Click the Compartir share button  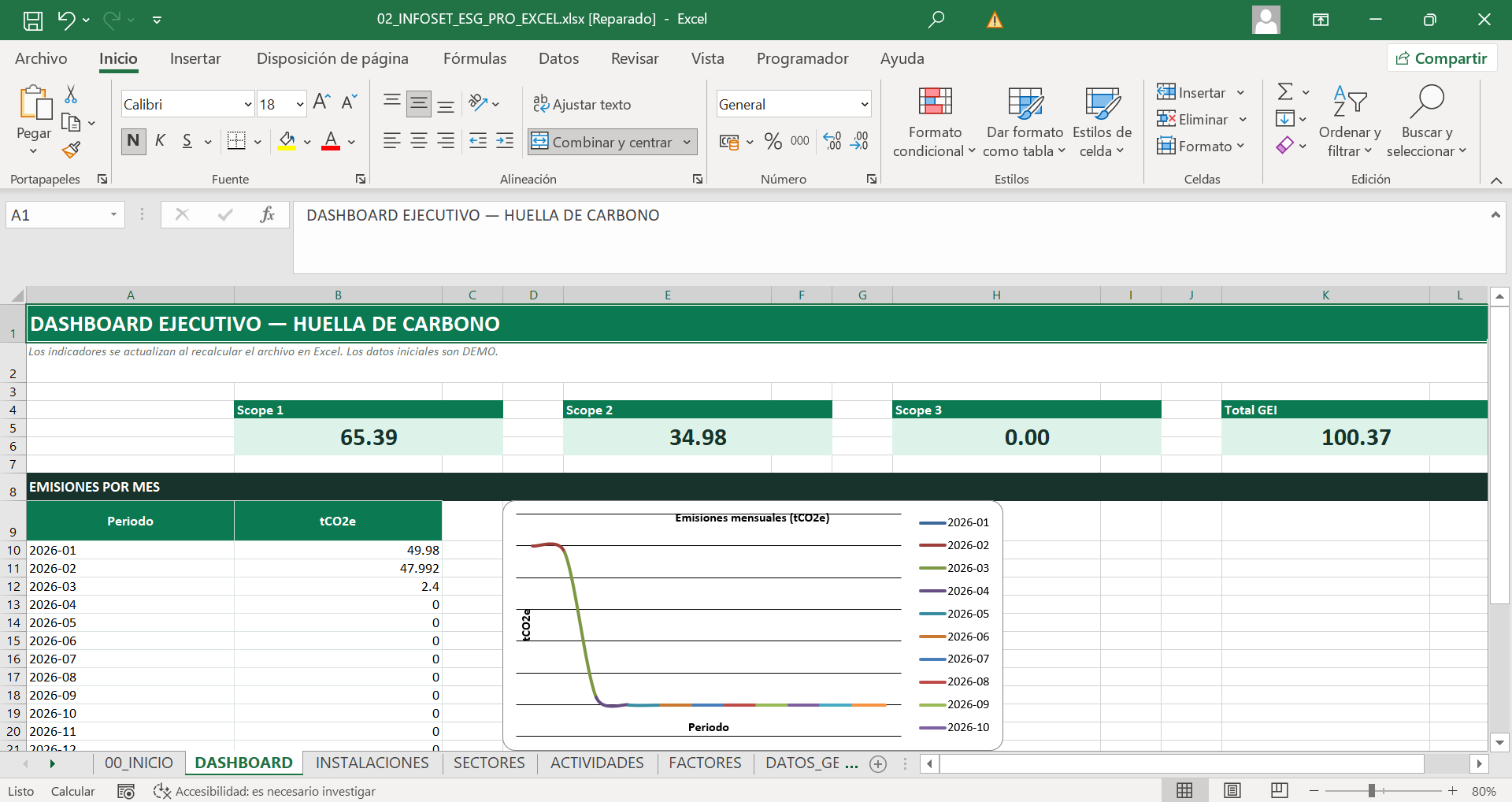[x=1442, y=58]
